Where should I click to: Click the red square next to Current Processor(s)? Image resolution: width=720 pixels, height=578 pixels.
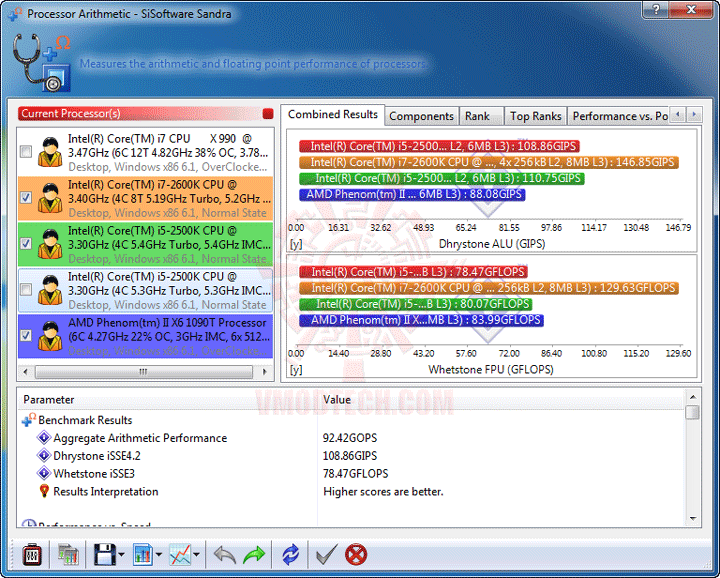click(268, 113)
